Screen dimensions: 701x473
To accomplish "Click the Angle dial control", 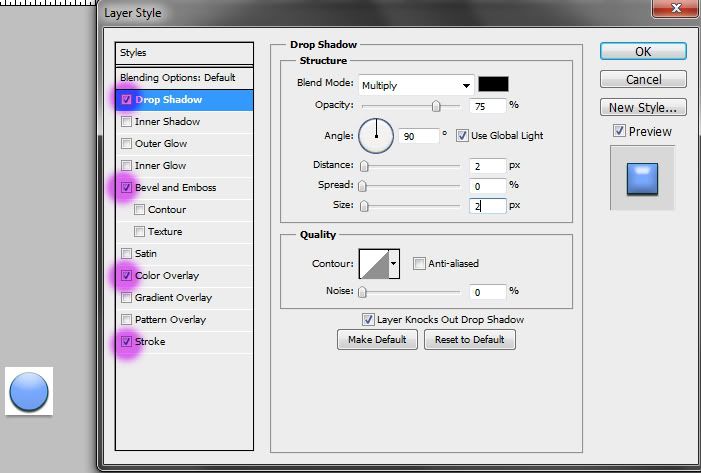I will (x=376, y=136).
